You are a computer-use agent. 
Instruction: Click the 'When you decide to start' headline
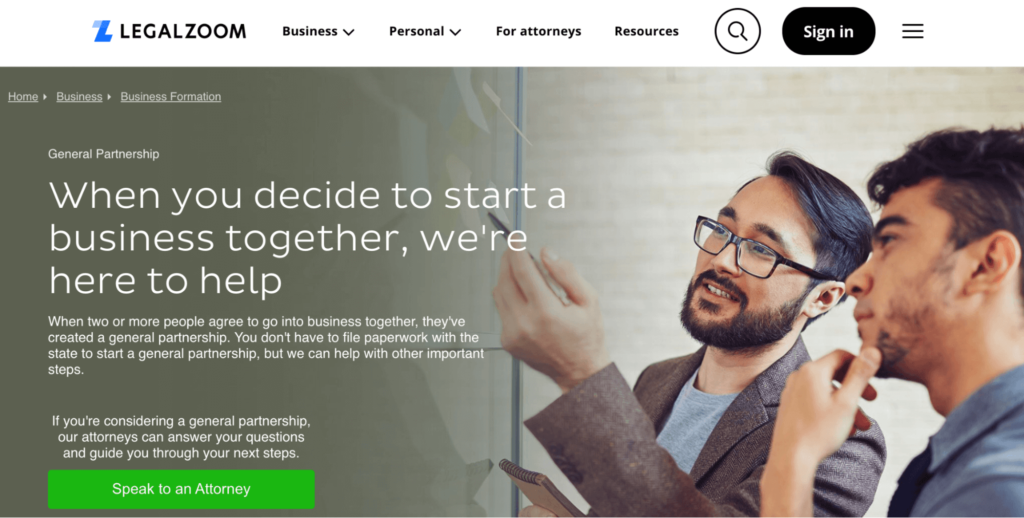[x=307, y=237]
